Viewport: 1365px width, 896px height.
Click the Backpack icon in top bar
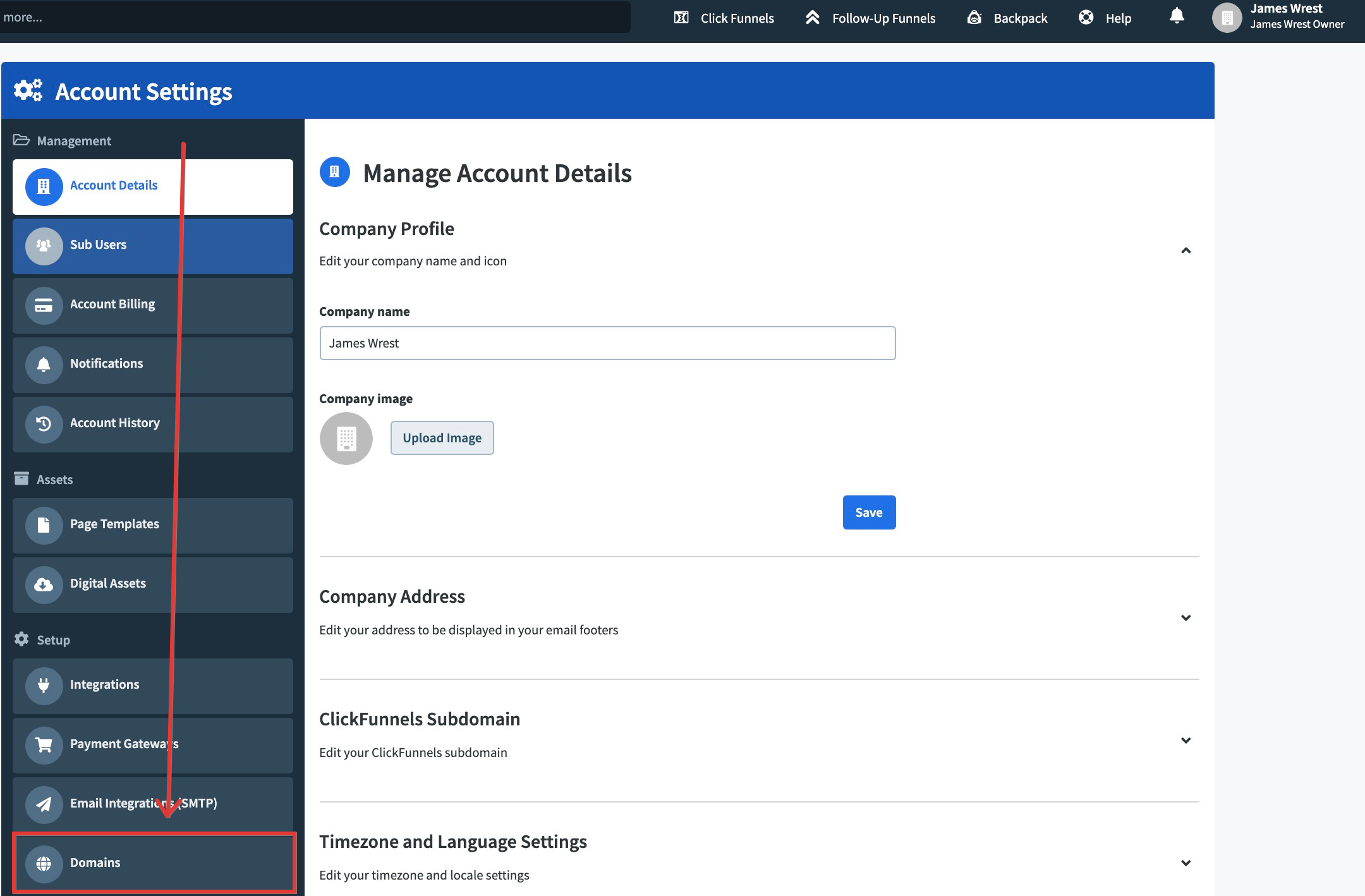(x=974, y=18)
